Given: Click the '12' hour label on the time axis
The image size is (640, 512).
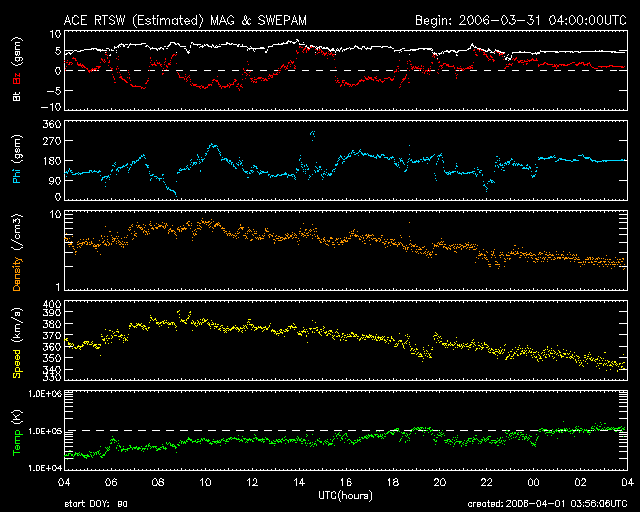Looking at the screenshot, I should [252, 483].
